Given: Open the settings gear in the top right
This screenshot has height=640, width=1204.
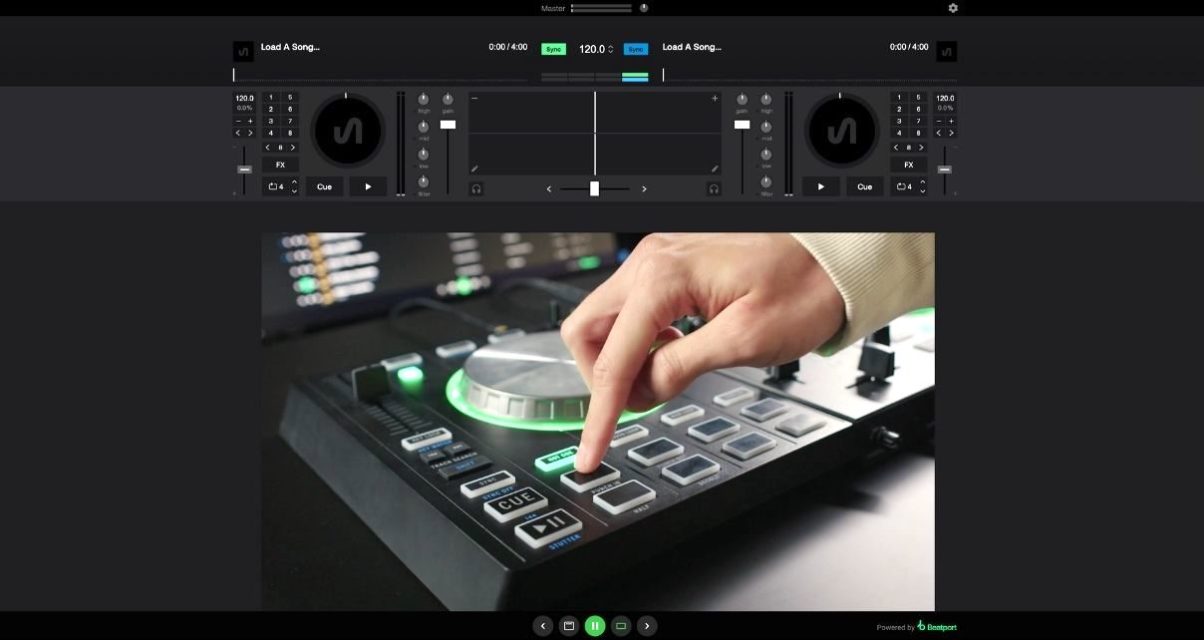Looking at the screenshot, I should (x=952, y=8).
